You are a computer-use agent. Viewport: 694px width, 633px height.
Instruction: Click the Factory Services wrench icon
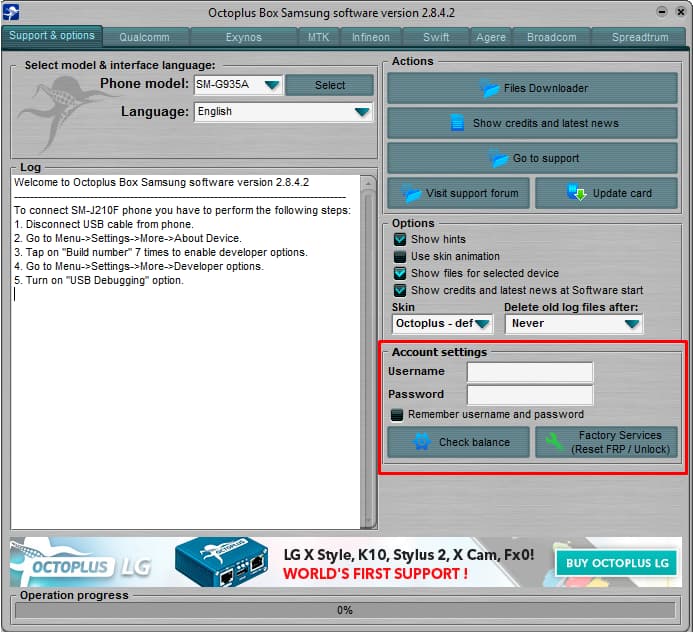click(556, 442)
